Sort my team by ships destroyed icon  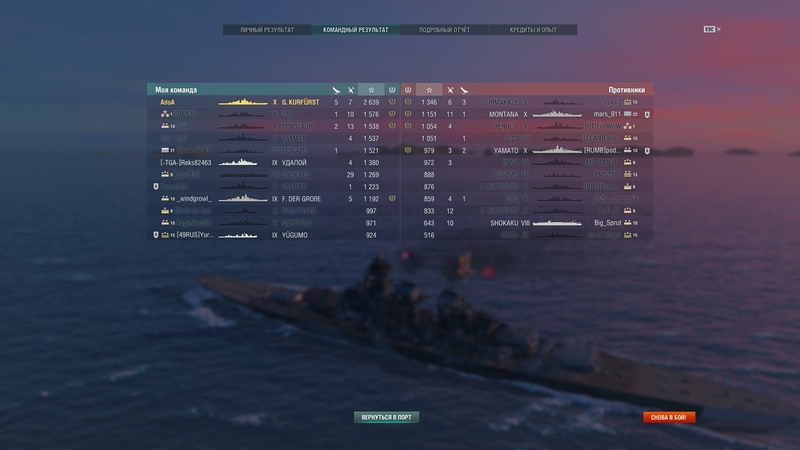point(351,90)
